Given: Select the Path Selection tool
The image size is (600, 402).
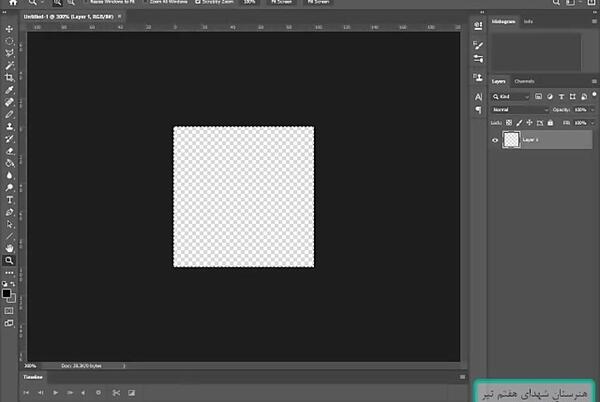Looking at the screenshot, I should point(9,224).
